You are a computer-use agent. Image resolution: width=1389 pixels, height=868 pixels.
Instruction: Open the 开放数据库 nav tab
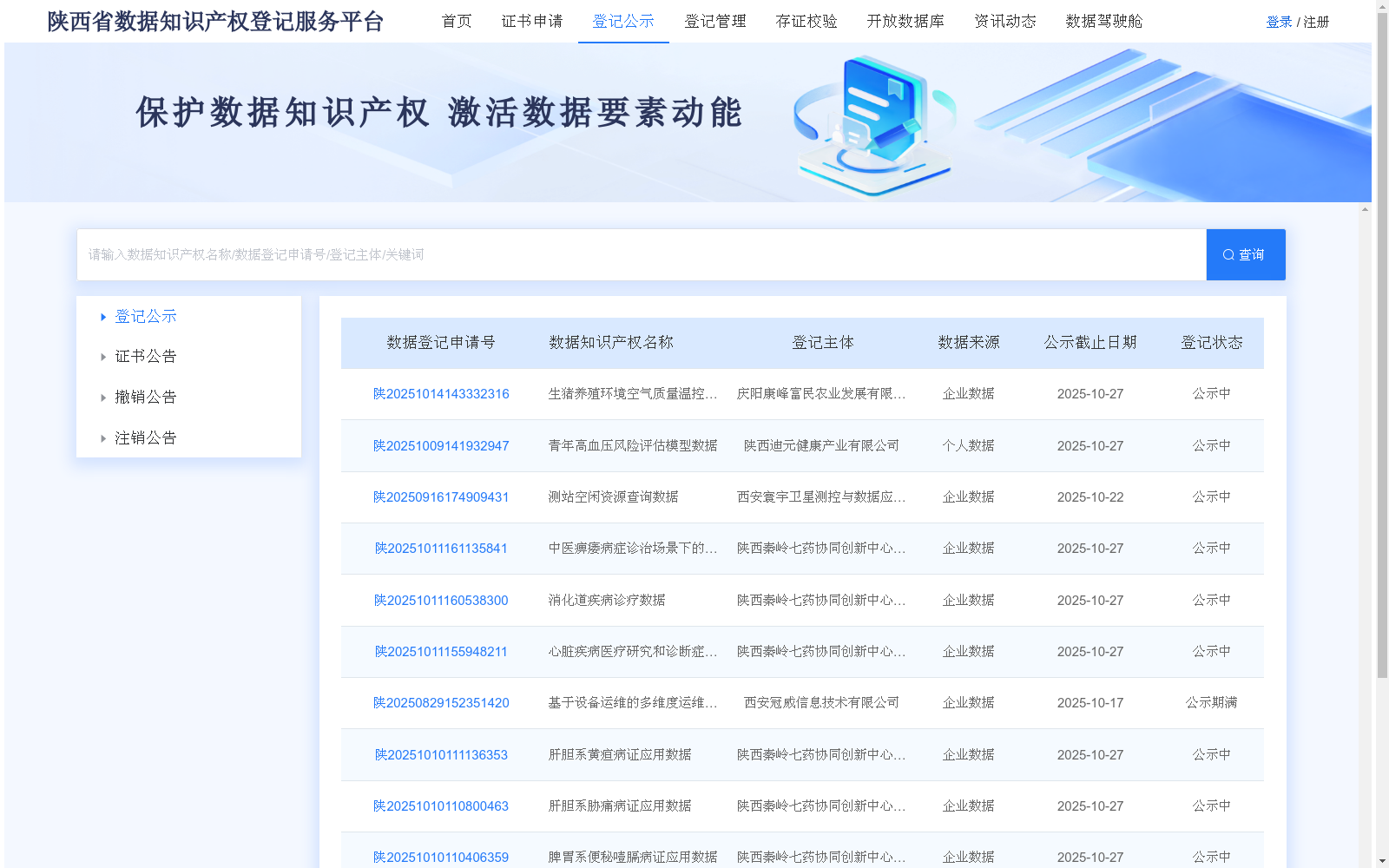905,21
